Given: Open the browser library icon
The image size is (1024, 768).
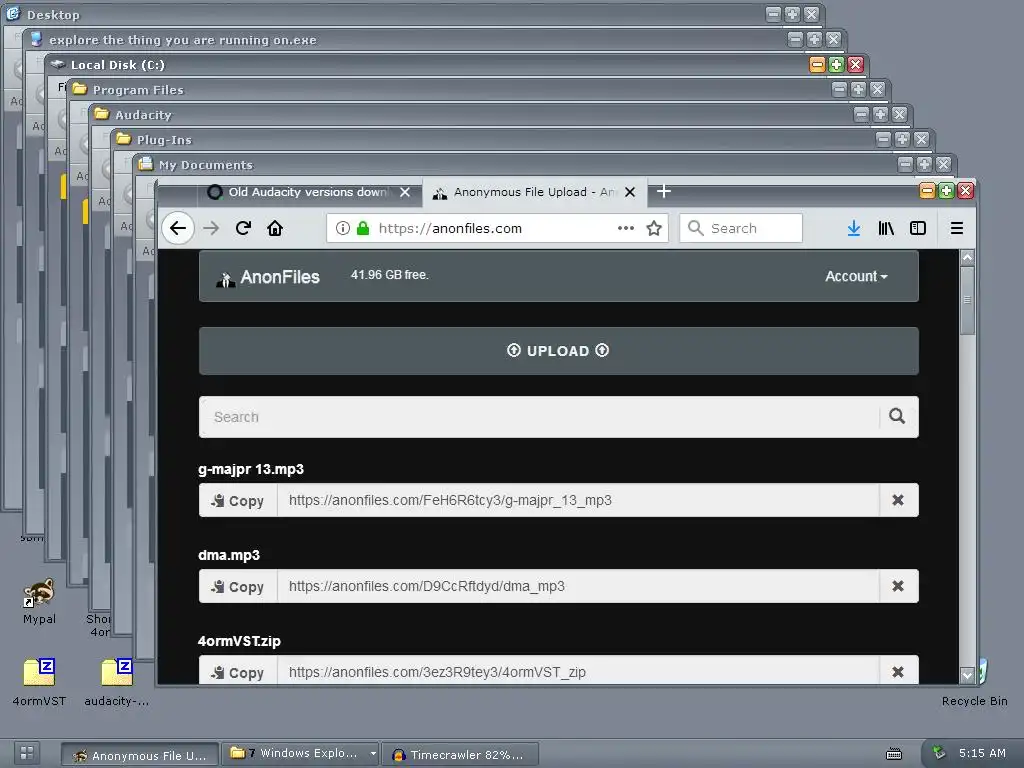Looking at the screenshot, I should 886,228.
